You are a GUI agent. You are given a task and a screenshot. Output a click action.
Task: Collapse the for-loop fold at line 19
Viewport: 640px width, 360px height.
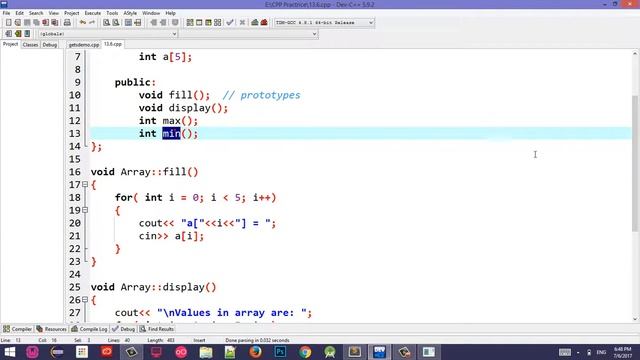(x=85, y=210)
